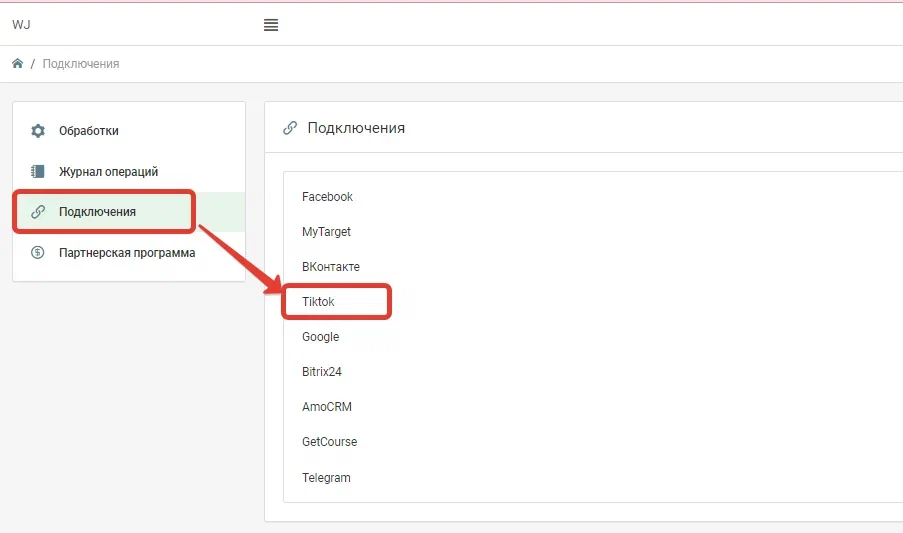
Task: Click Подключения breadcrumb text
Action: (81, 64)
